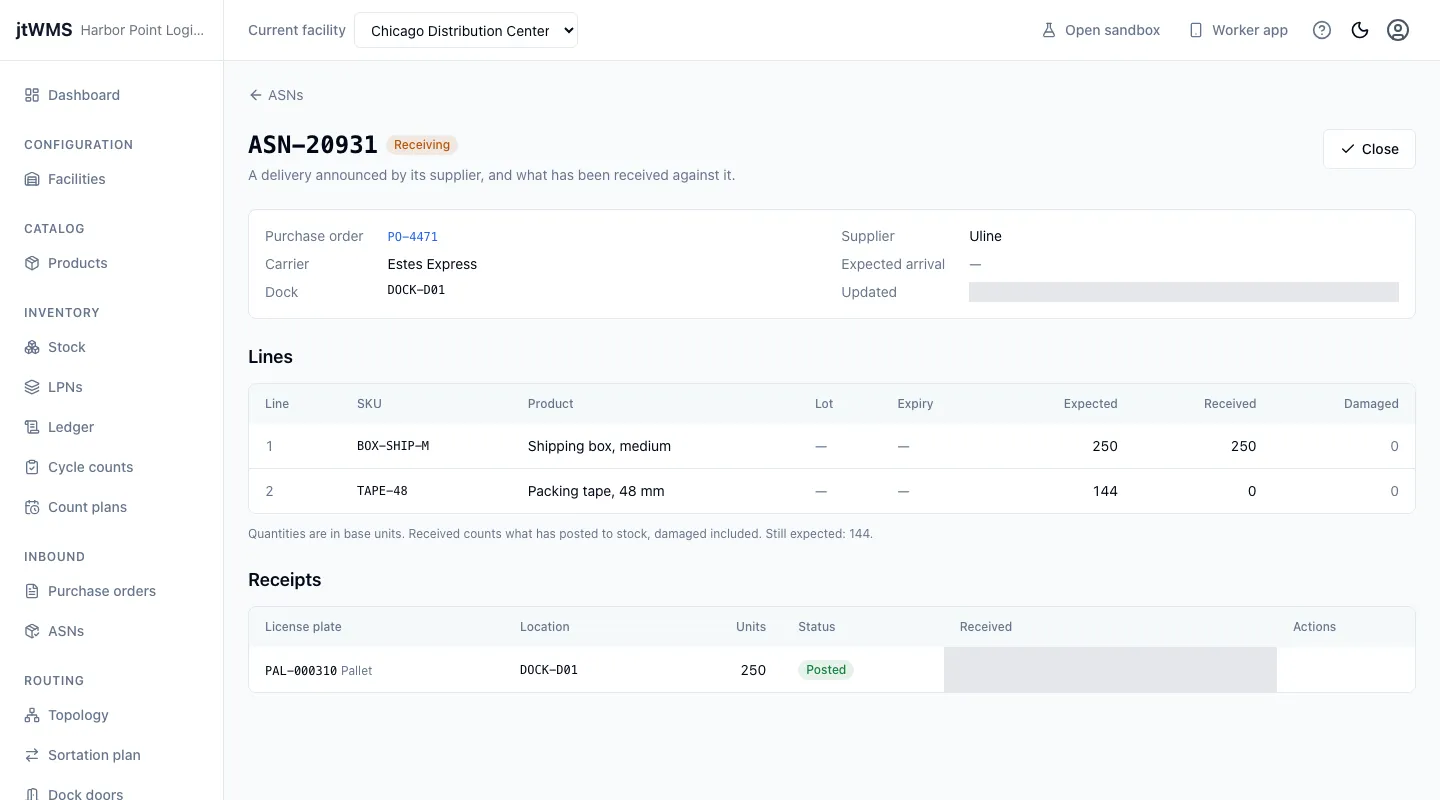
Task: Click product name Packing tape, 48 mm
Action: coord(596,491)
